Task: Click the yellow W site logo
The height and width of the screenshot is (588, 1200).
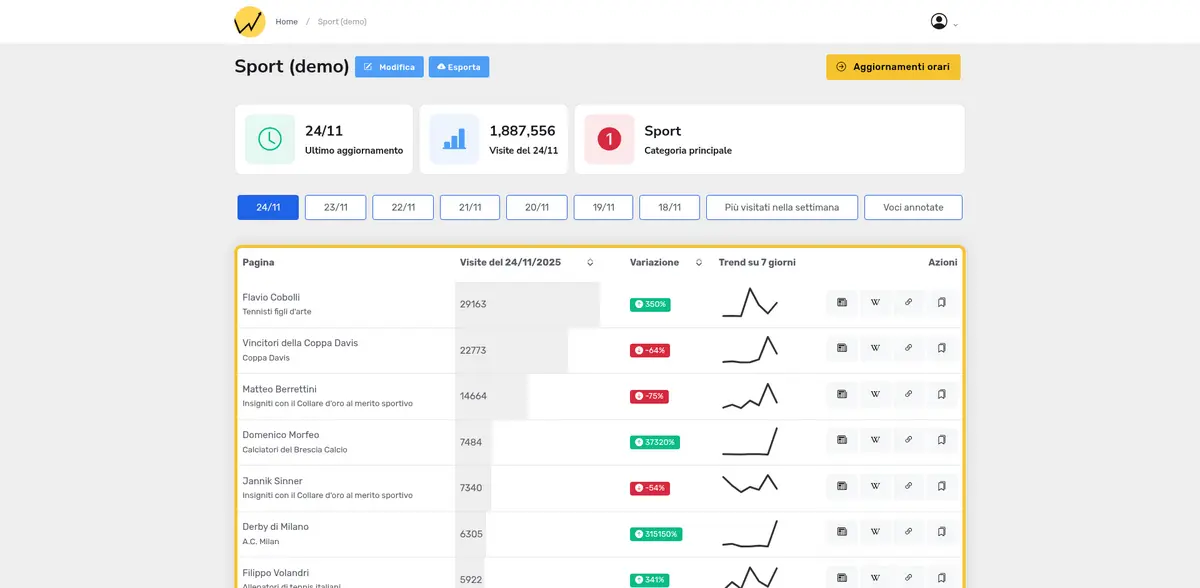Action: click(x=249, y=22)
